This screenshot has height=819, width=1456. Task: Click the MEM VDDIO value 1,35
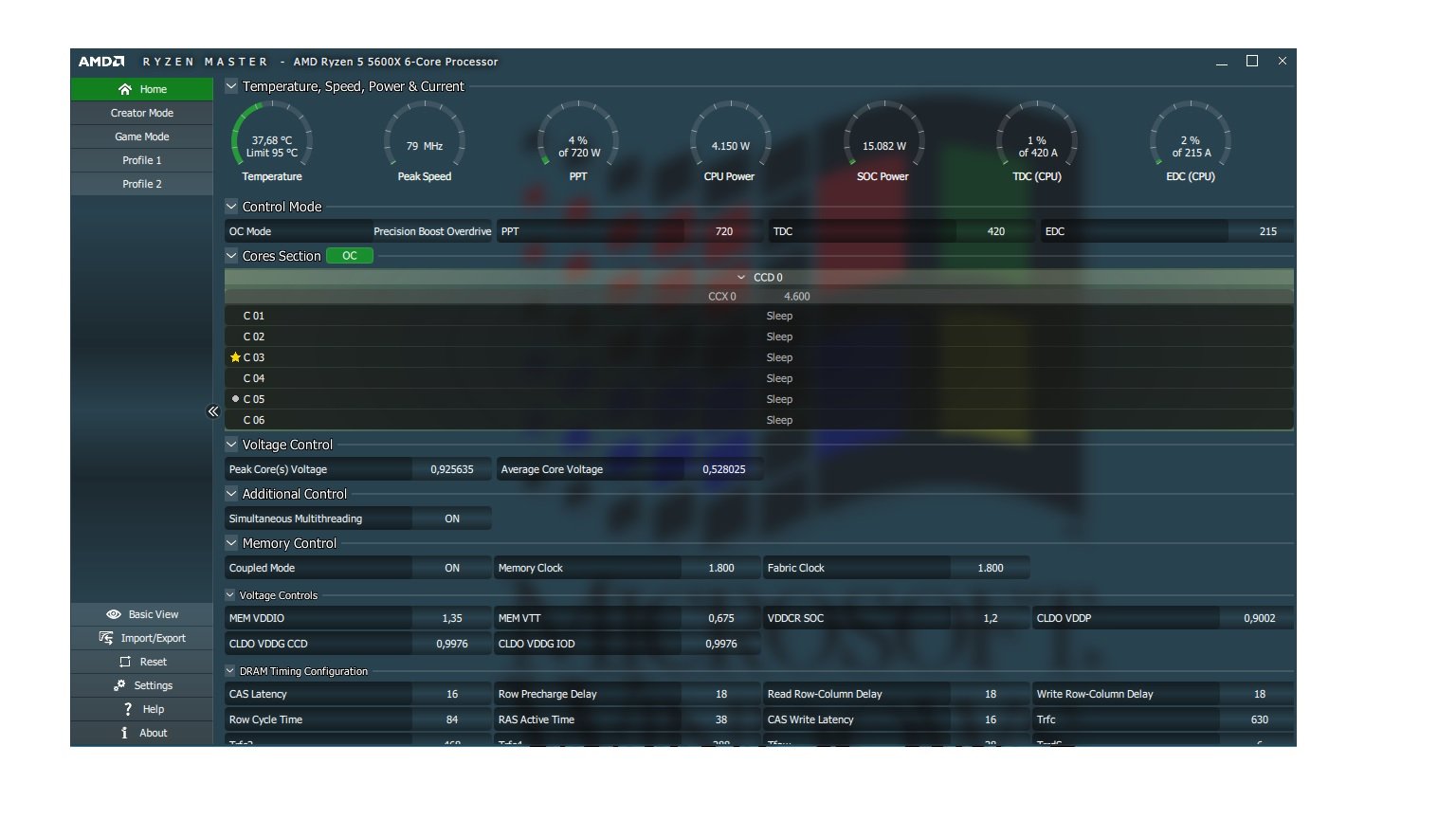click(x=452, y=618)
